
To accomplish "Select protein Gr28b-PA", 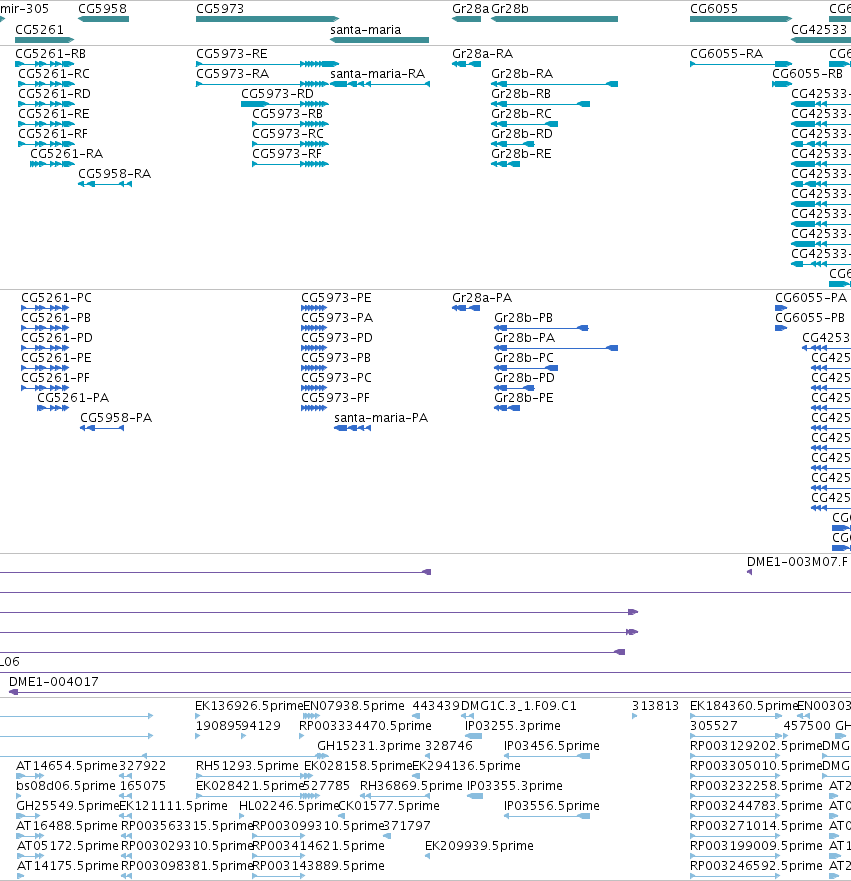I will pos(556,348).
